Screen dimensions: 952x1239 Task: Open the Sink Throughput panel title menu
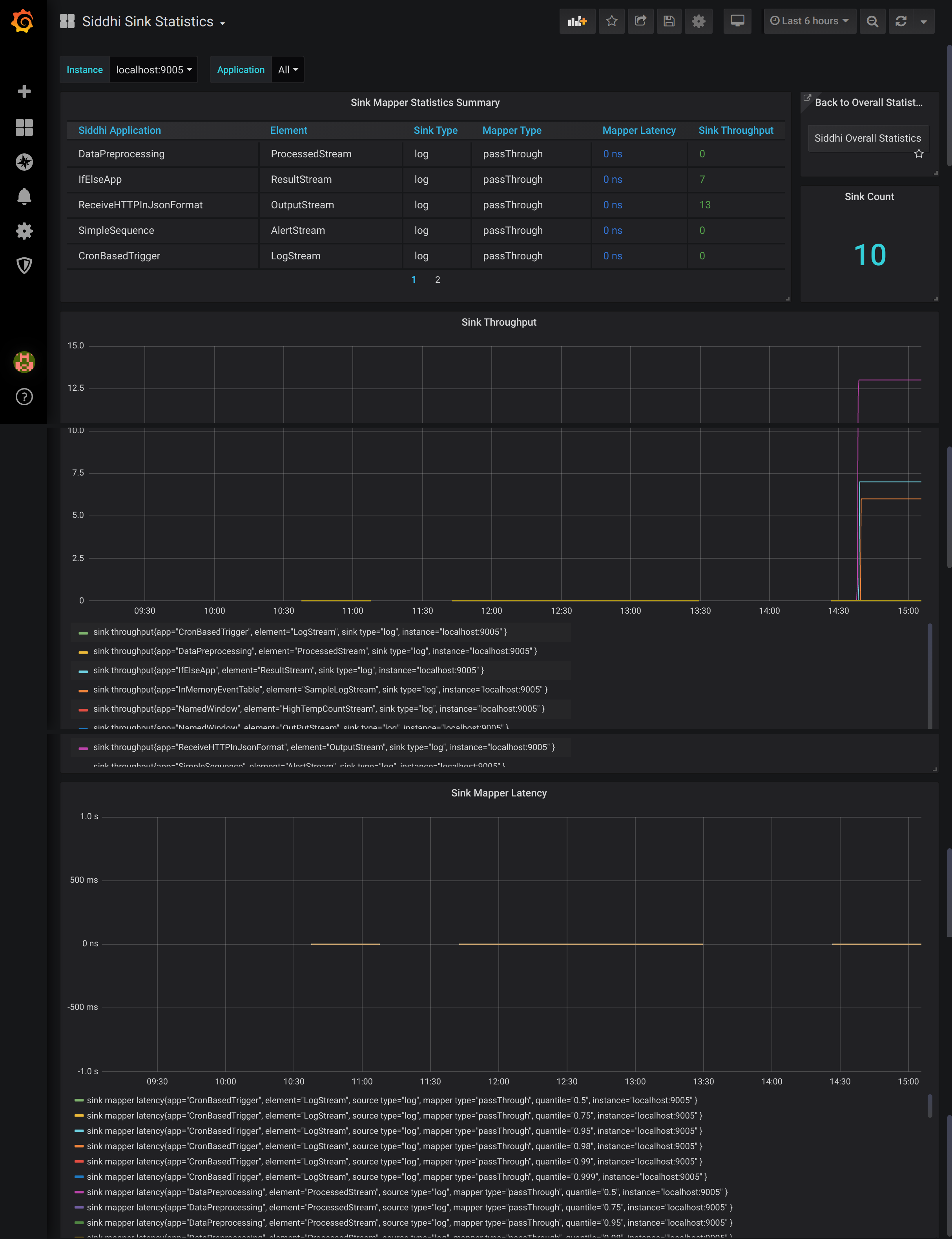click(499, 323)
